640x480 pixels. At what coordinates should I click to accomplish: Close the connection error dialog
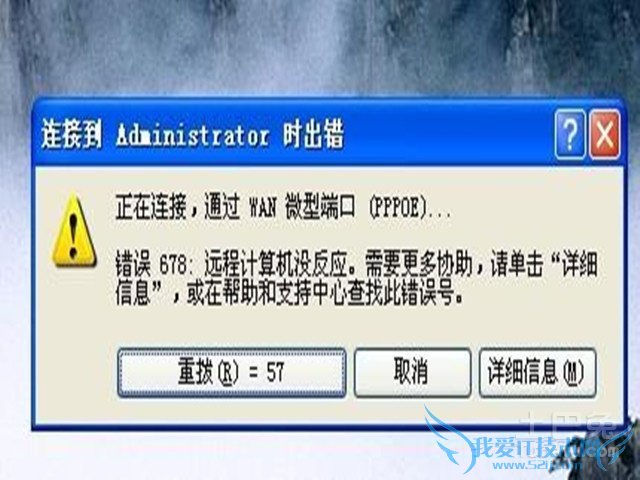point(605,134)
